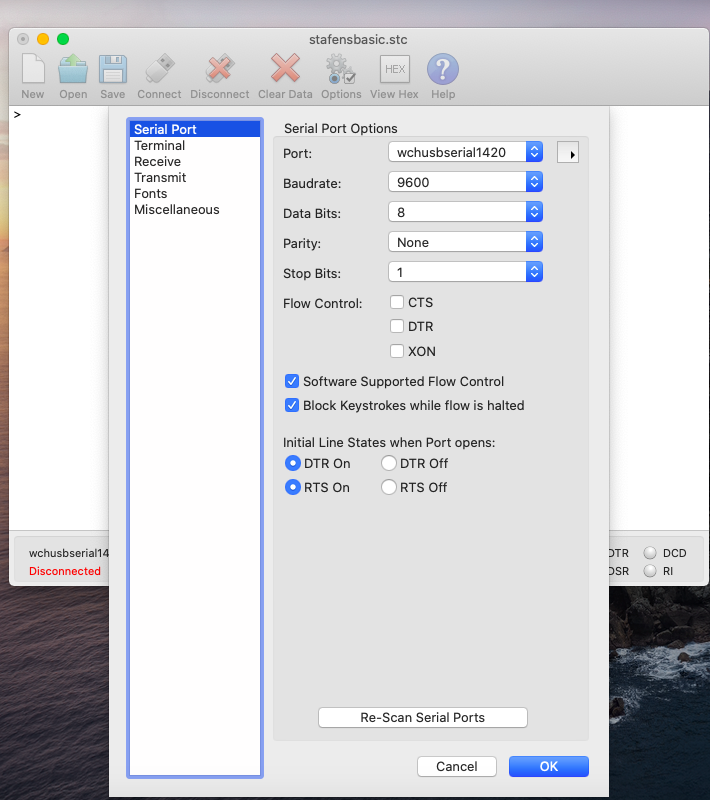Open the Parity dropdown
This screenshot has width=710, height=800.
pyautogui.click(x=465, y=242)
